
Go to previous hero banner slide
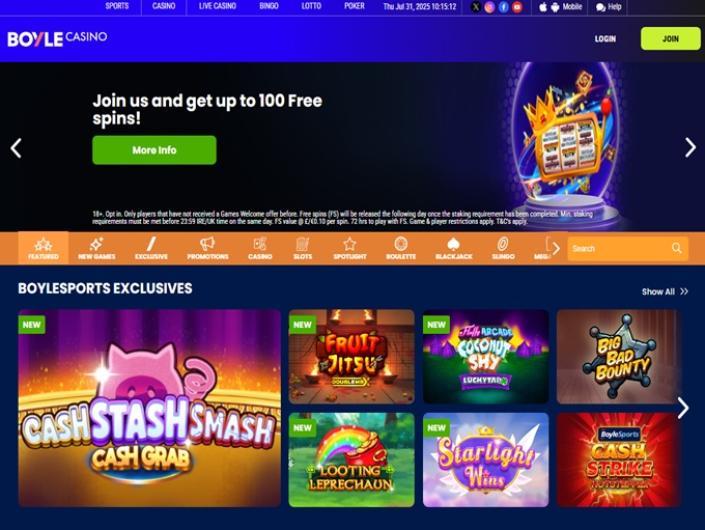(x=16, y=148)
